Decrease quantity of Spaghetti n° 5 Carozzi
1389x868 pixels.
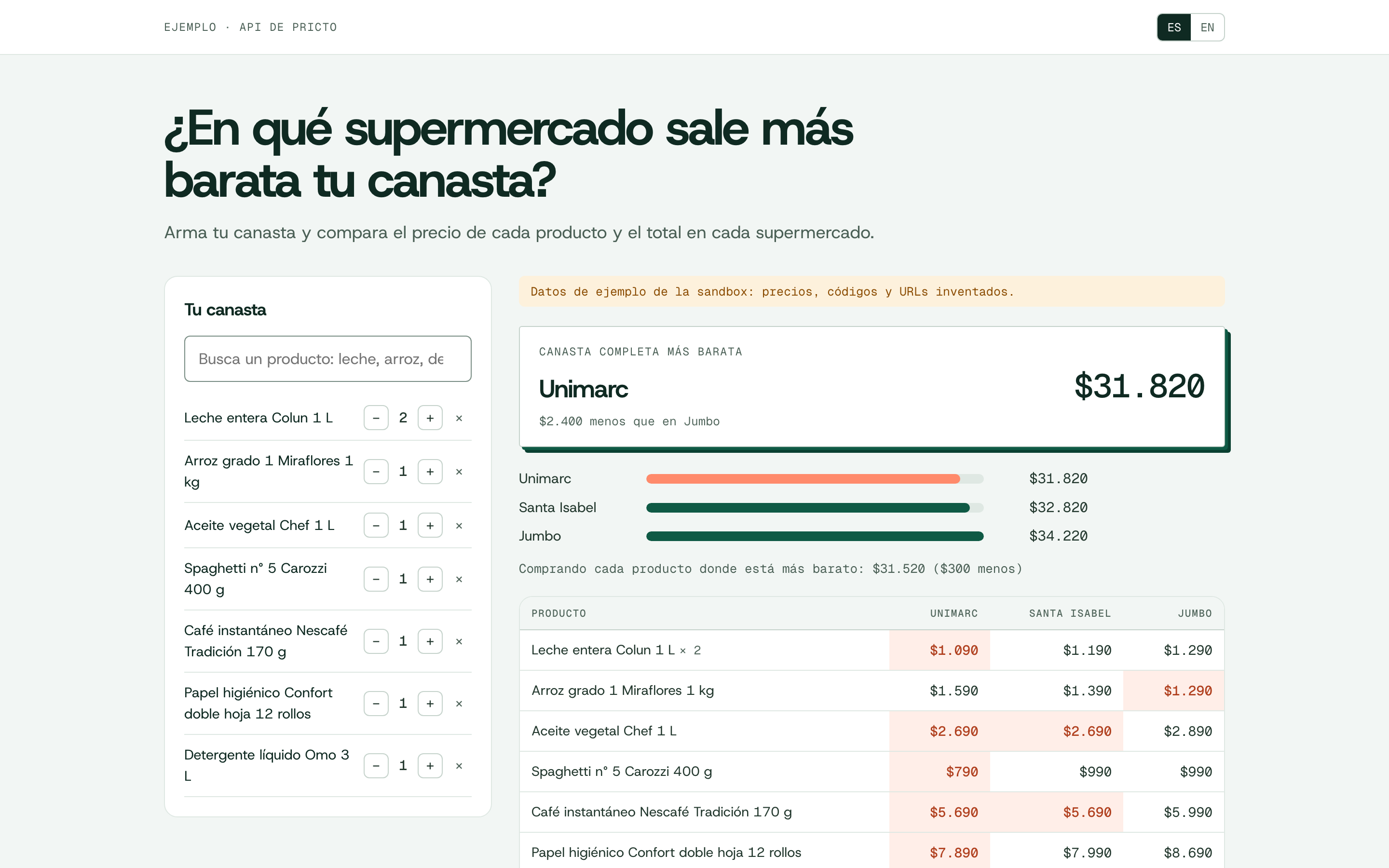(x=376, y=579)
